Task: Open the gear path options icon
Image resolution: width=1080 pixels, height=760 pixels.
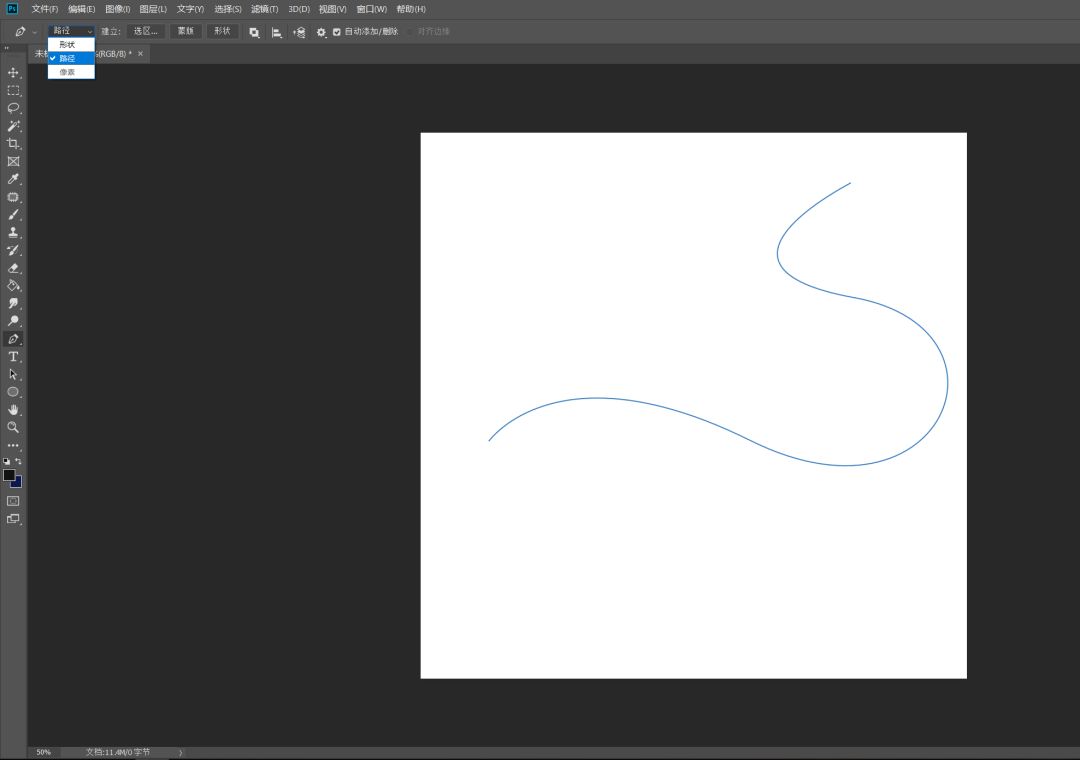Action: 321,32
